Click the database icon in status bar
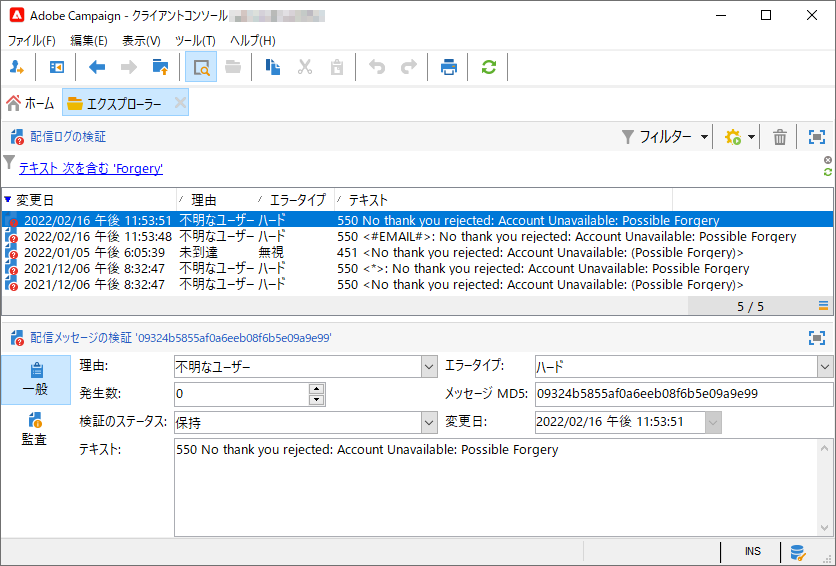Viewport: 836px width, 566px height. pos(798,553)
